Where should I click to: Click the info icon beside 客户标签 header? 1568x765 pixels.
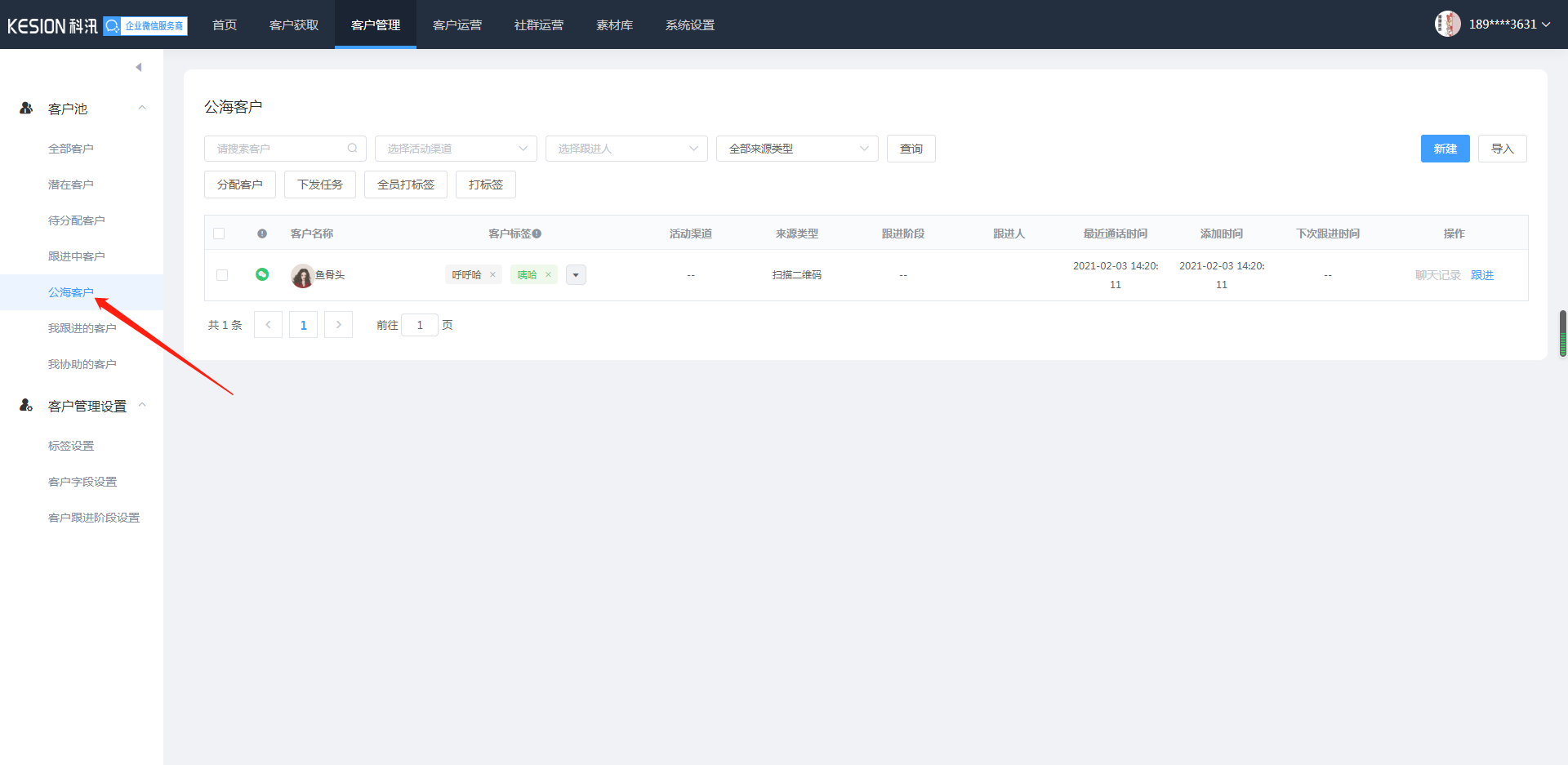click(537, 234)
